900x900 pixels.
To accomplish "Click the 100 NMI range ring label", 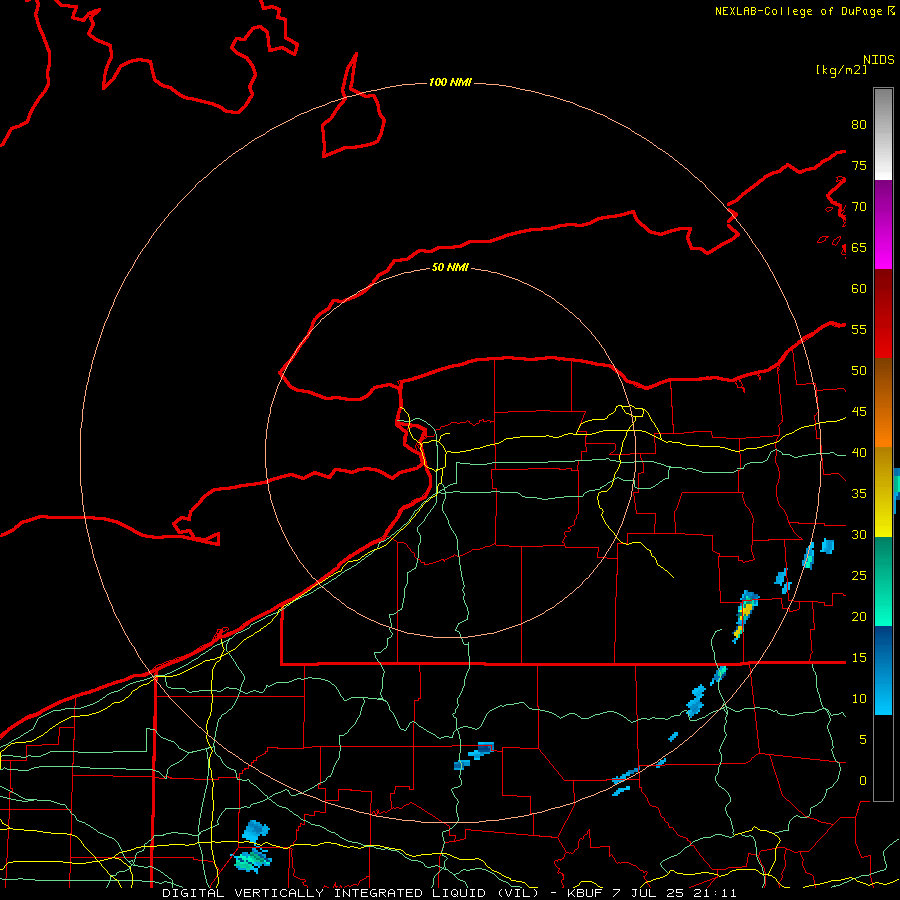I will click(x=450, y=83).
